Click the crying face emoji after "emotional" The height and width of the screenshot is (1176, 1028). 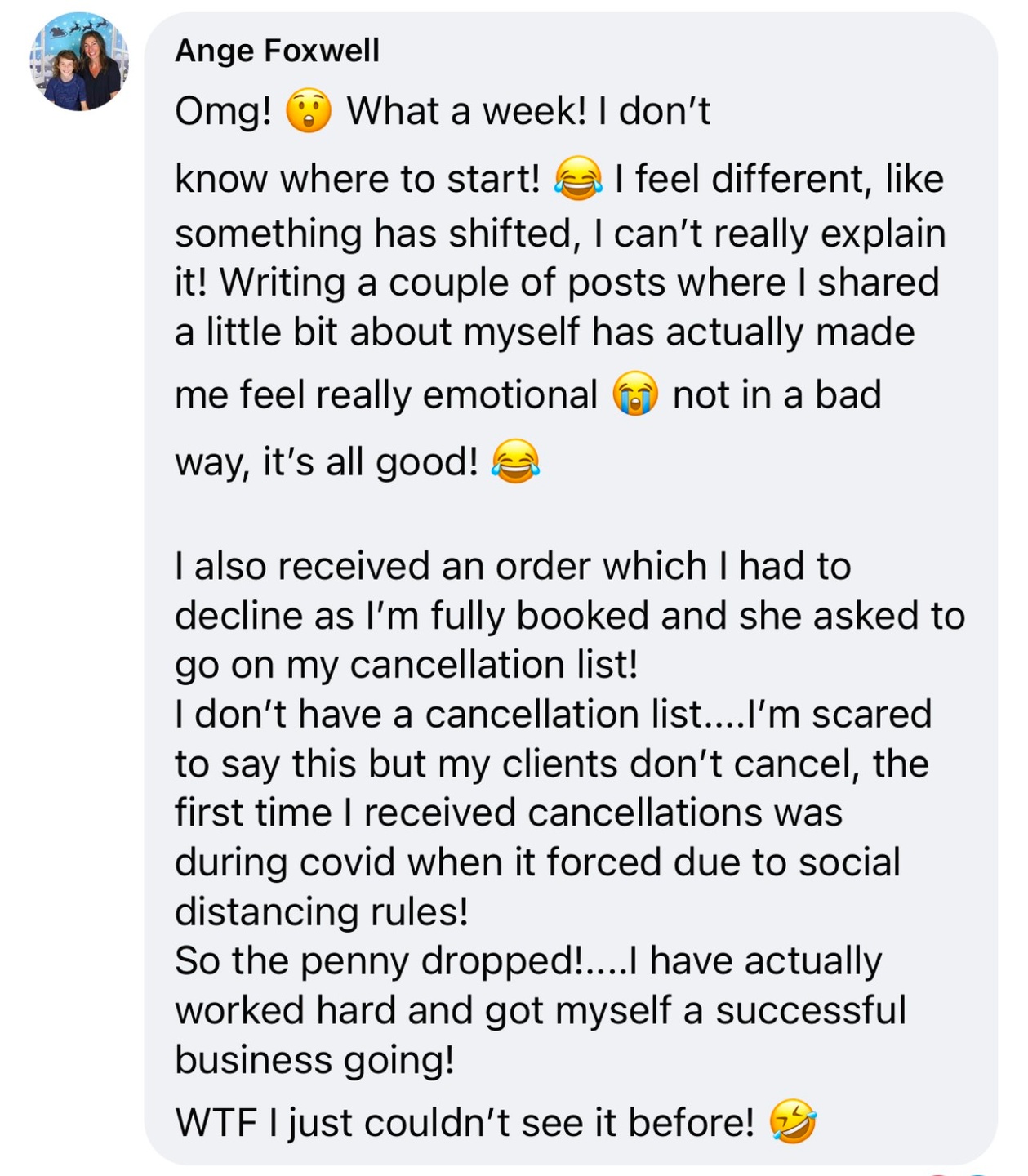pyautogui.click(x=635, y=394)
